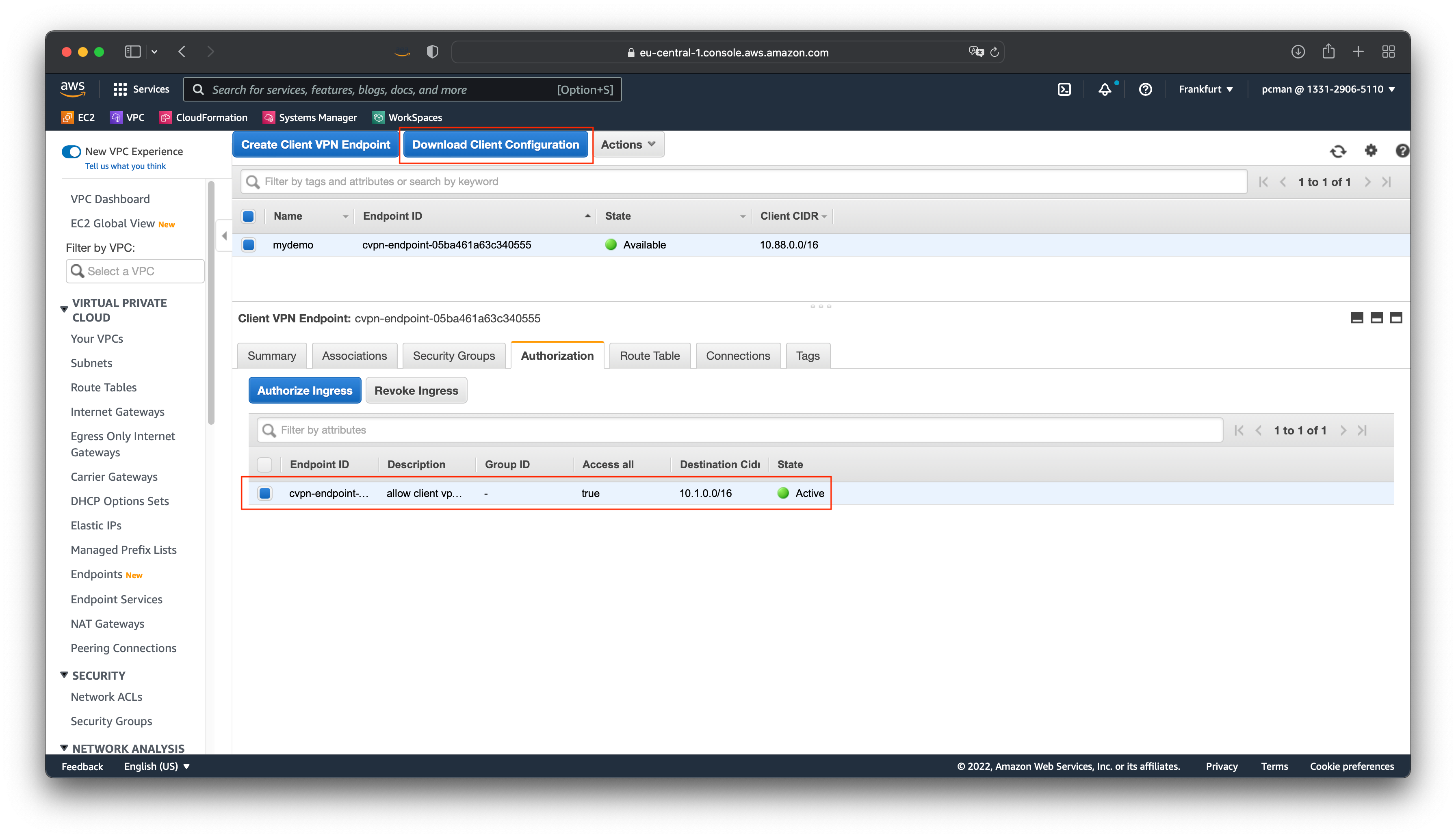Open VPC shortcut in favorites bar
Screen dimensions: 1456x838
[127, 117]
